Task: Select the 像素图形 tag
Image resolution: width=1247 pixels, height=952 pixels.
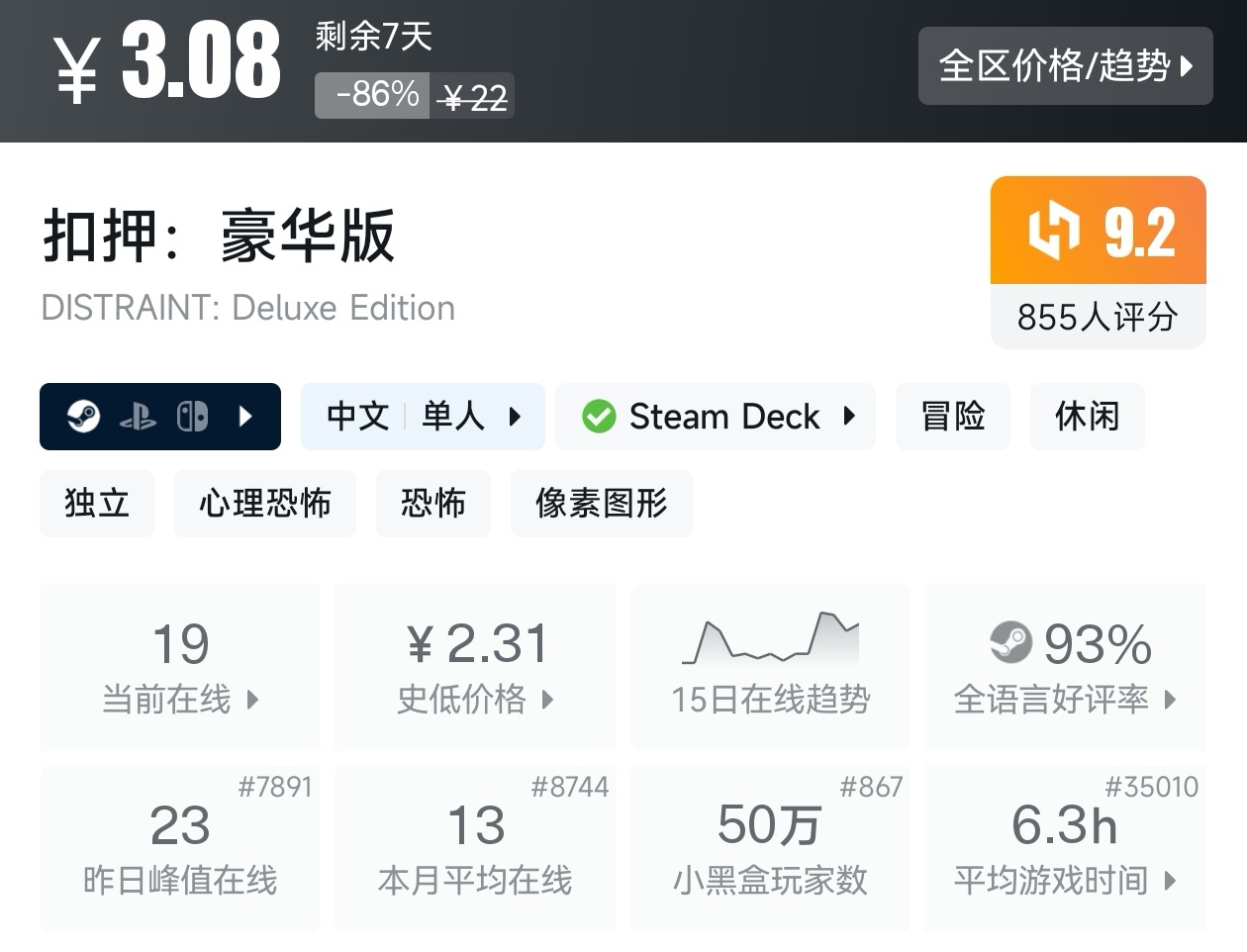Action: [601, 504]
